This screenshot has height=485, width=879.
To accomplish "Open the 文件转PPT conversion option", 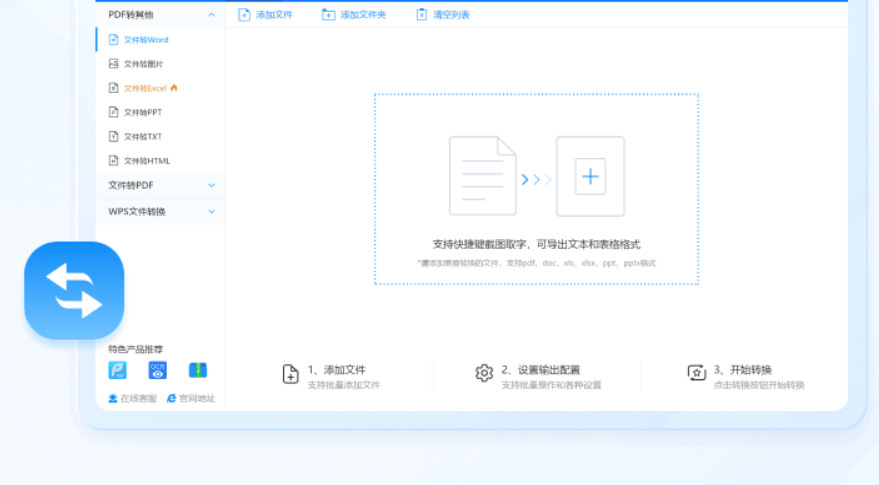I will click(x=142, y=112).
